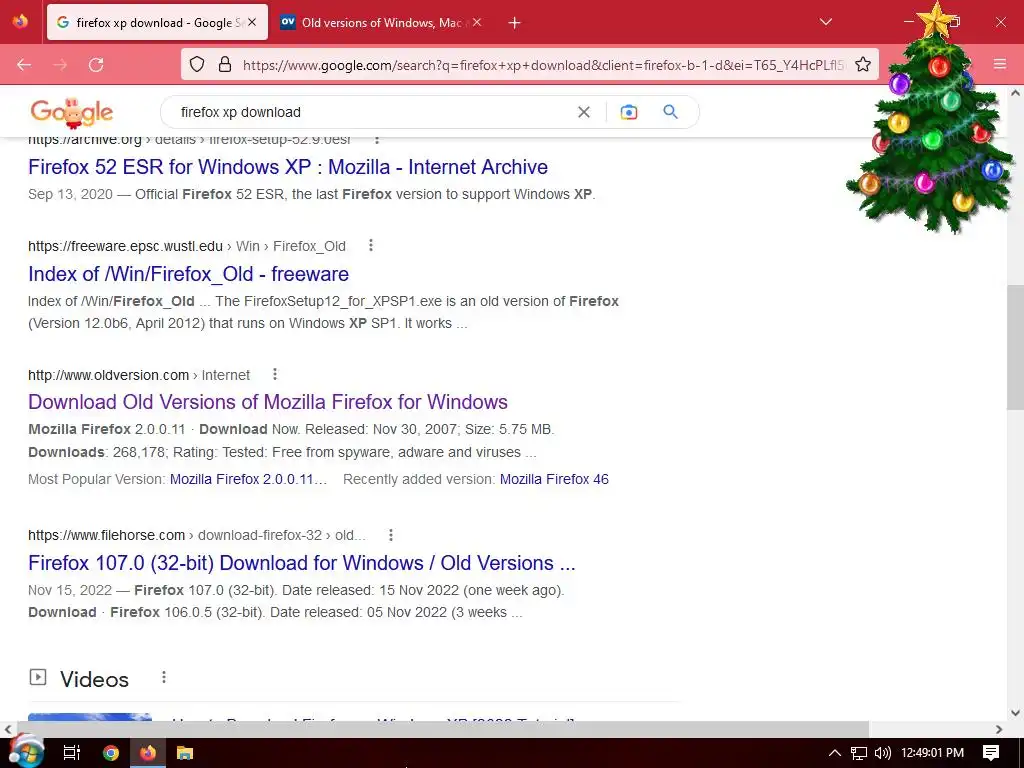Click the horizontal scrollbar left arrow
Screen dimensions: 1024x768
coord(8,729)
